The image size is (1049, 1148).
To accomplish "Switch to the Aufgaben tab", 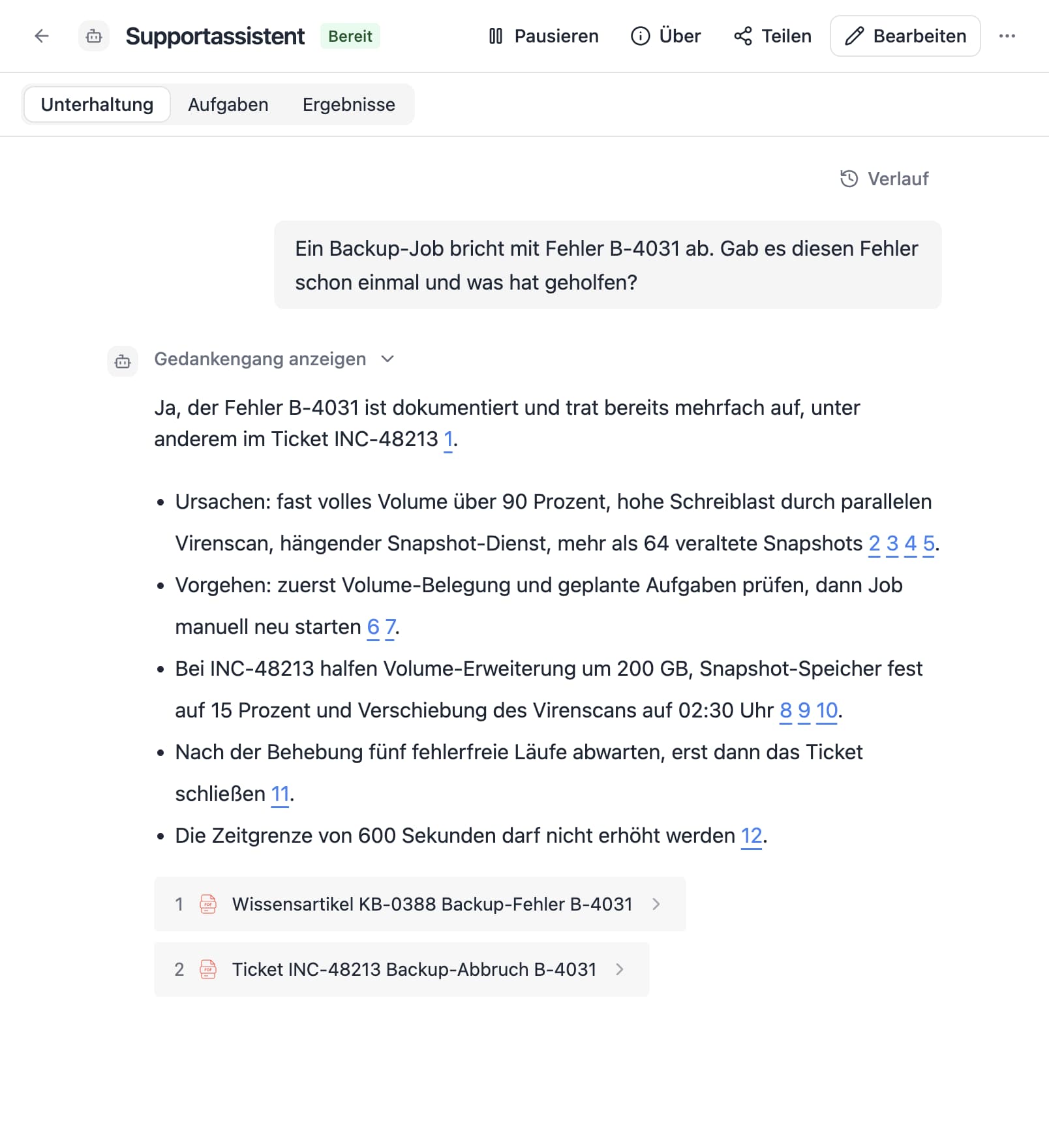I will point(228,104).
